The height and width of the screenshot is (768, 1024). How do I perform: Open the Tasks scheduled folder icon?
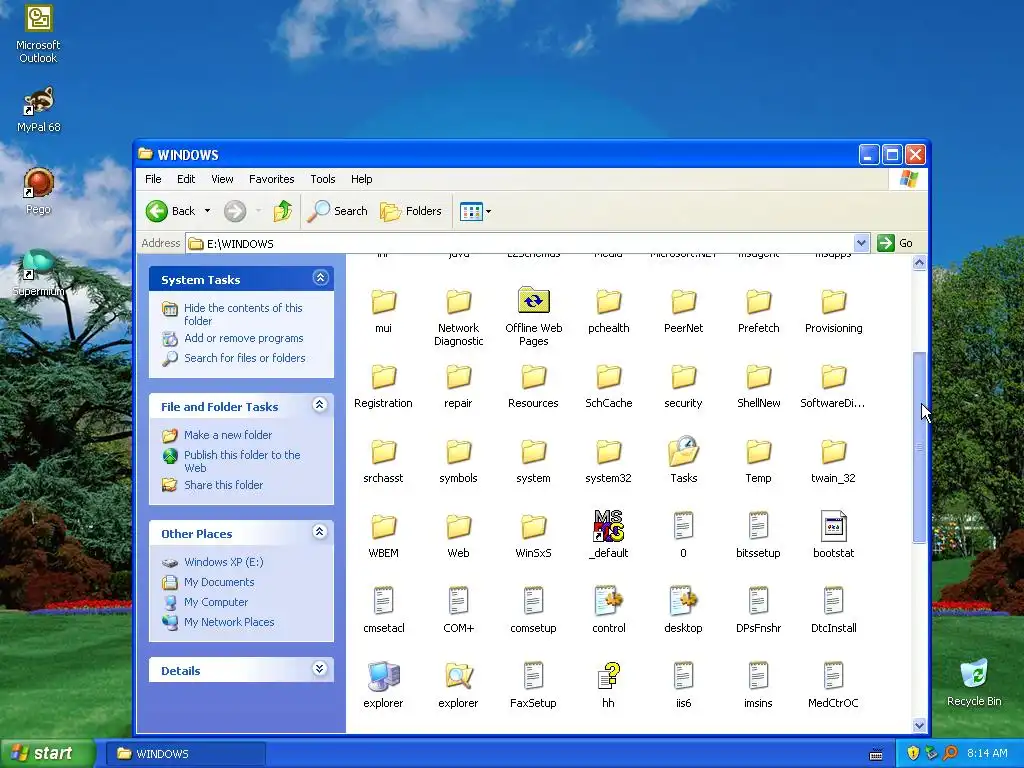[683, 451]
